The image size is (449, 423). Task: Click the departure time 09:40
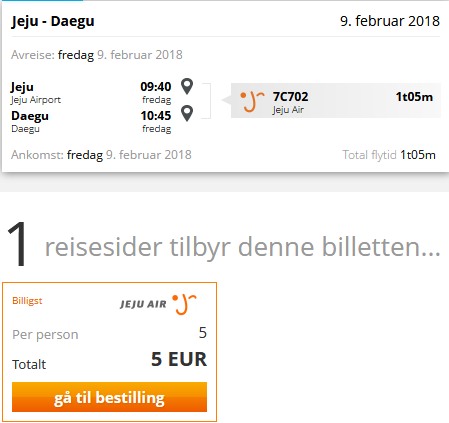(156, 87)
